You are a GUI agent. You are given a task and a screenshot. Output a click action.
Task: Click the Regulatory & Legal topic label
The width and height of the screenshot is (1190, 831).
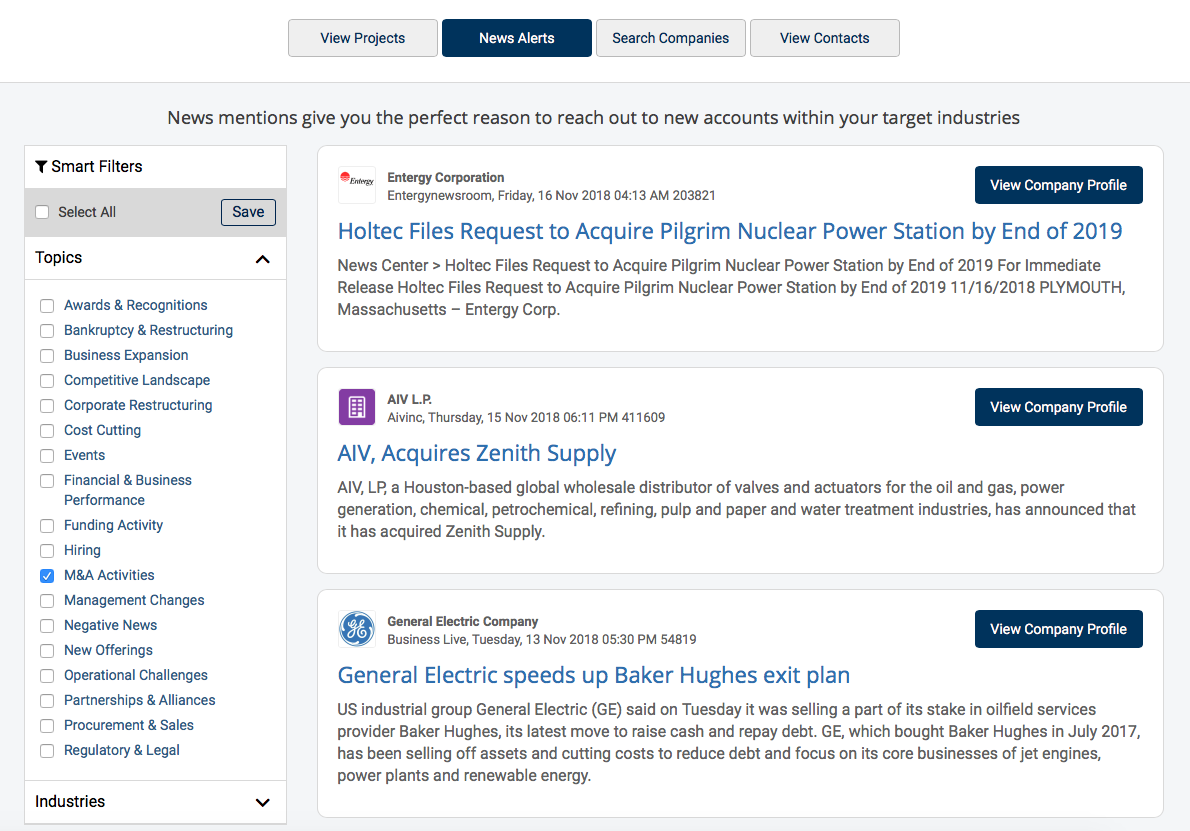121,751
